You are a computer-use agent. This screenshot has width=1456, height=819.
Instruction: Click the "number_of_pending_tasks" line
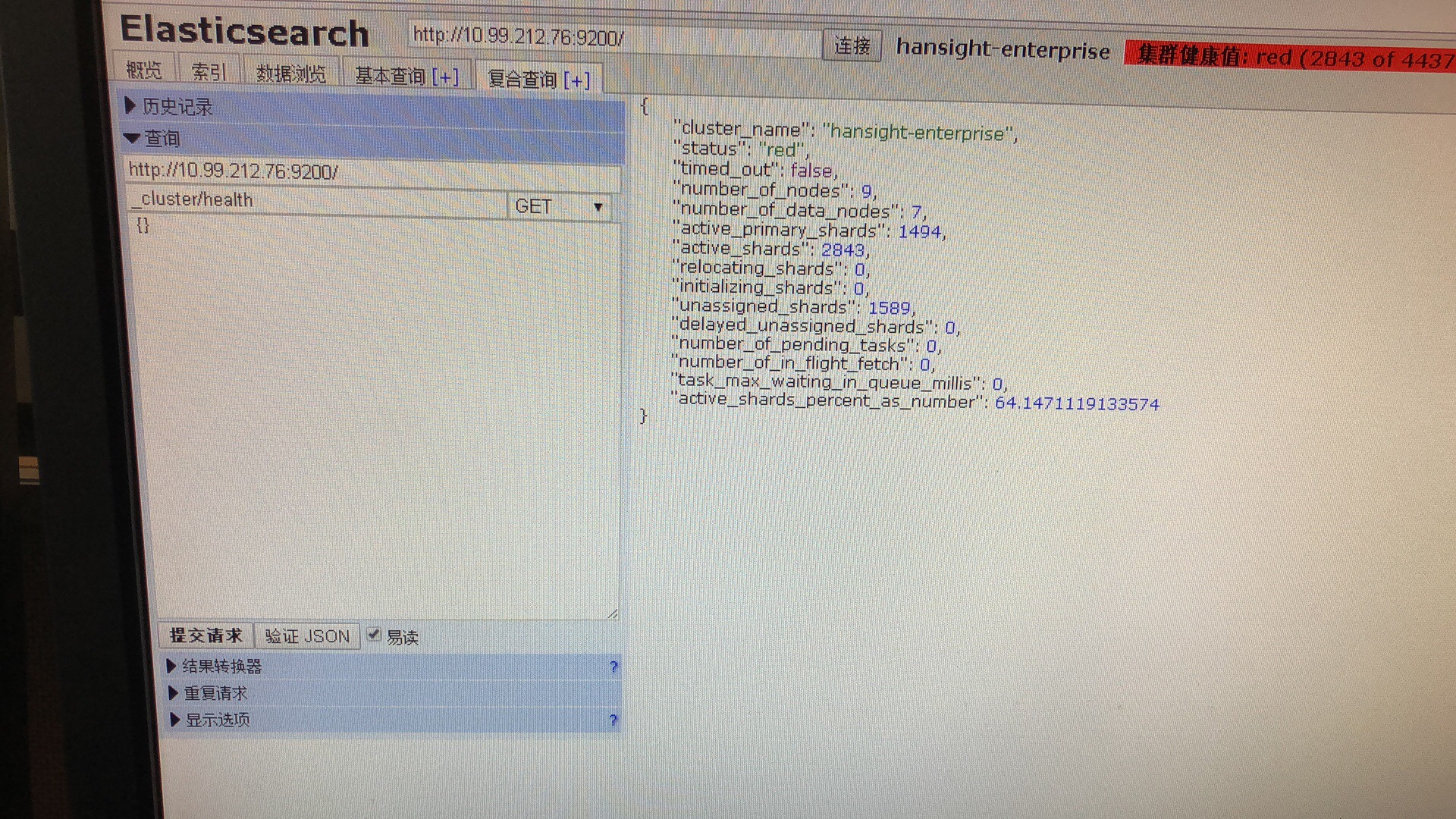click(x=807, y=345)
